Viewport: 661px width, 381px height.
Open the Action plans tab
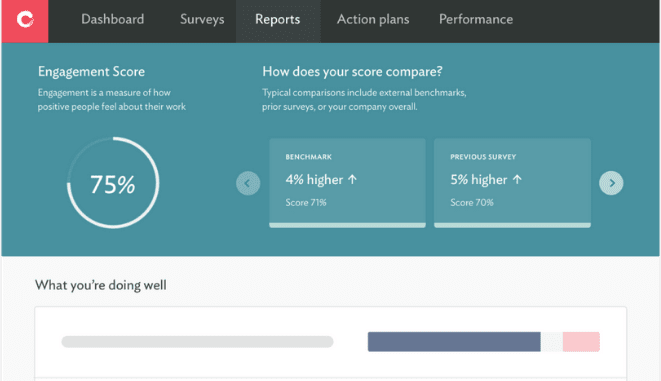click(x=373, y=19)
